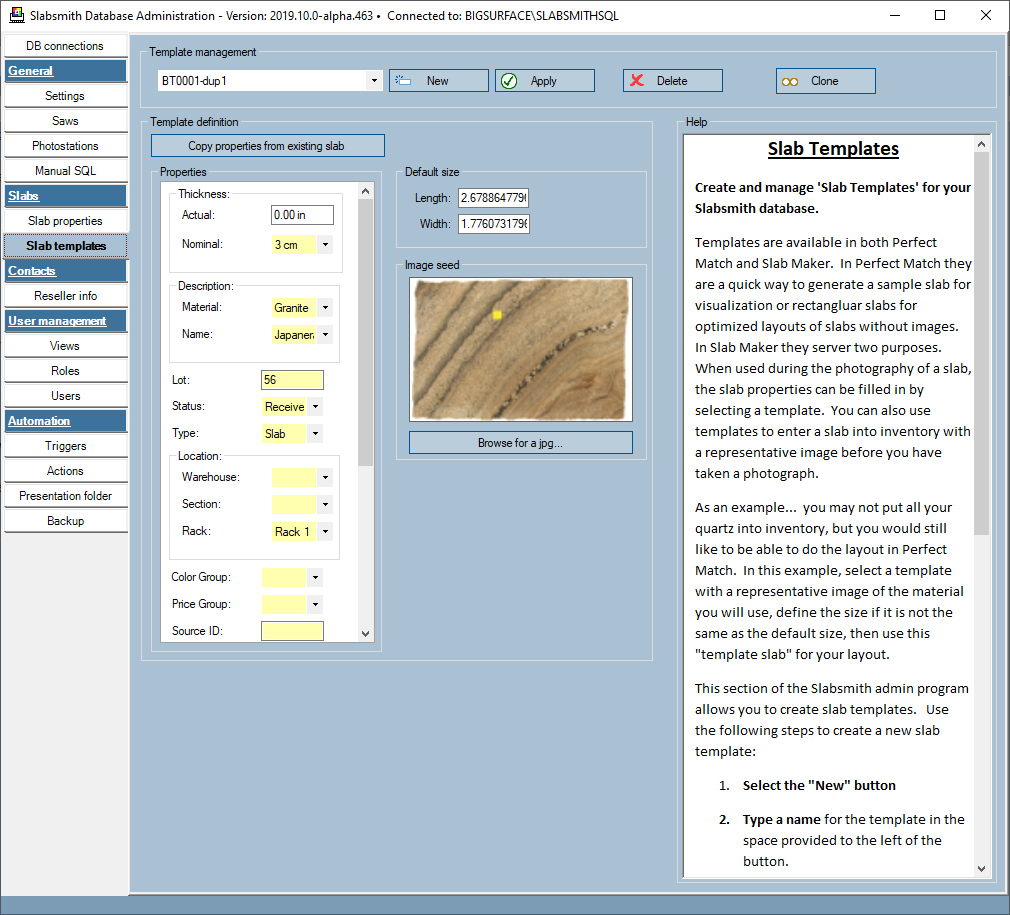Select the General section header
Image resolution: width=1010 pixels, height=915 pixels.
[x=65, y=71]
